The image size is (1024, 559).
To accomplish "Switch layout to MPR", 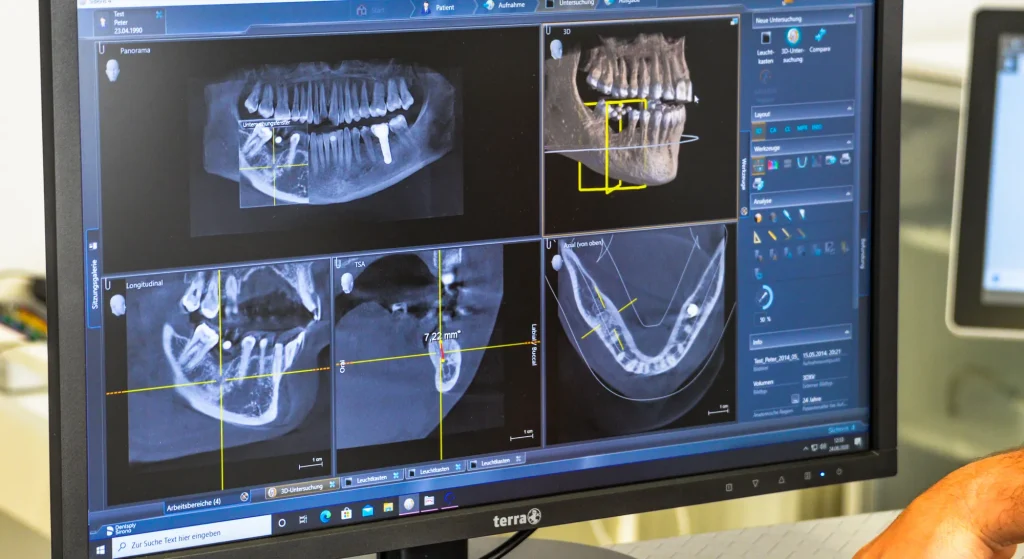I will point(802,128).
